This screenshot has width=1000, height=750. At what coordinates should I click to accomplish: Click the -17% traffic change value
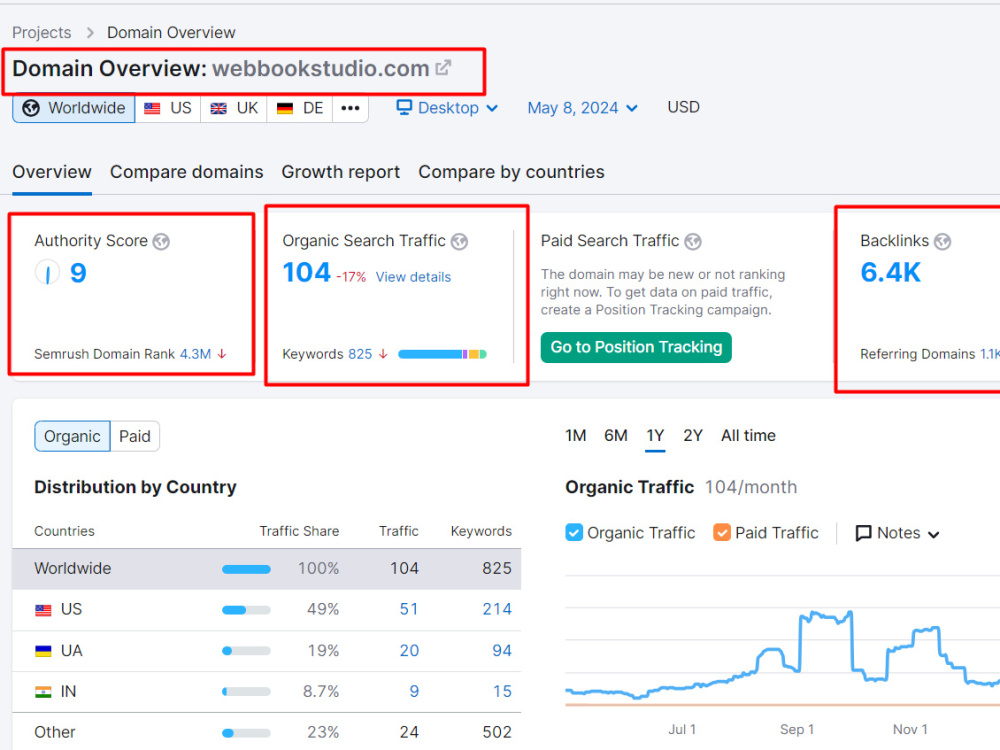pyautogui.click(x=351, y=277)
